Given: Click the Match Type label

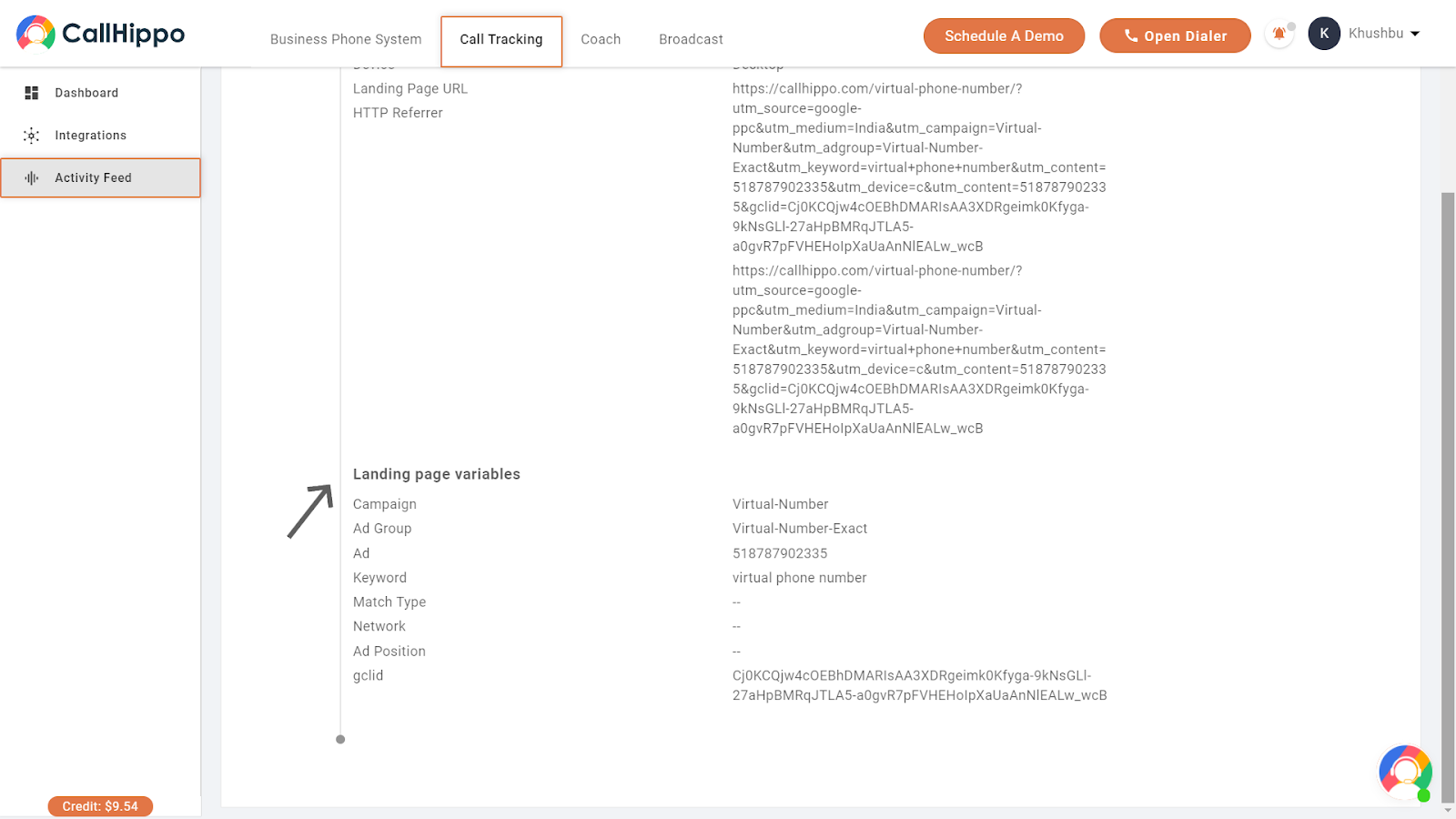Looking at the screenshot, I should point(389,602).
